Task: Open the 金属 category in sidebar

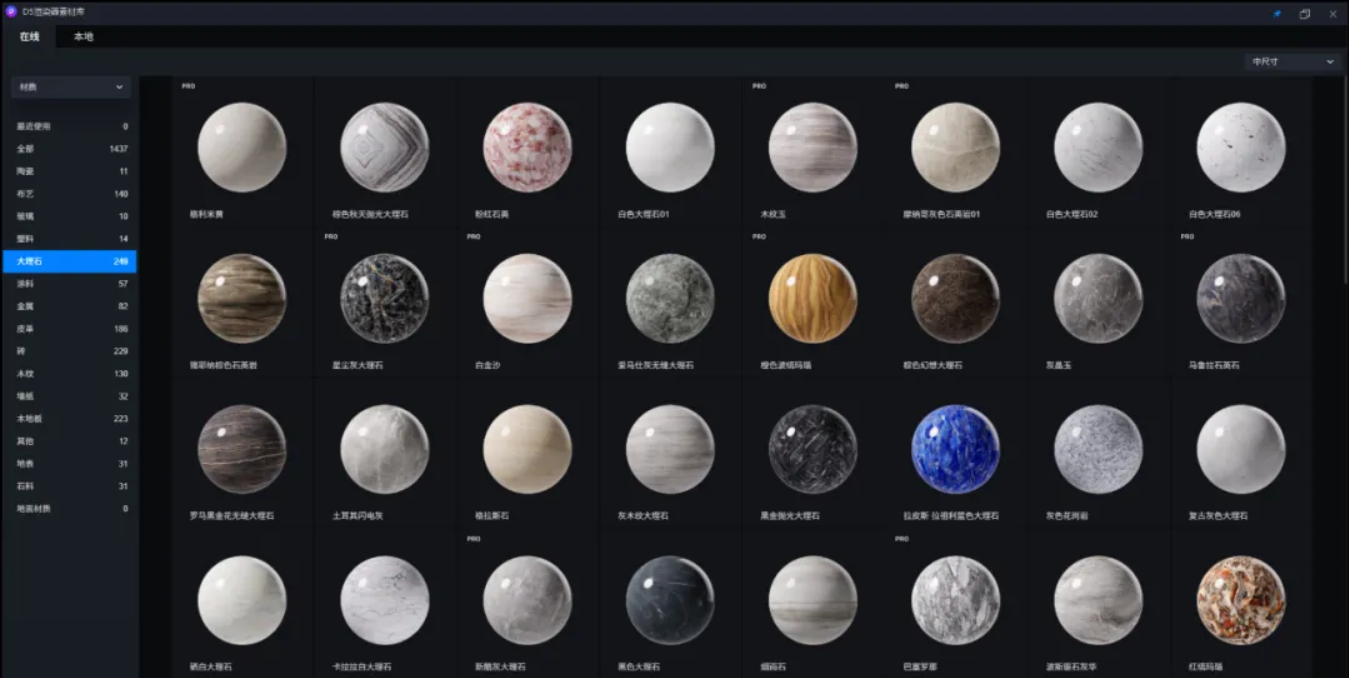Action: (70, 306)
